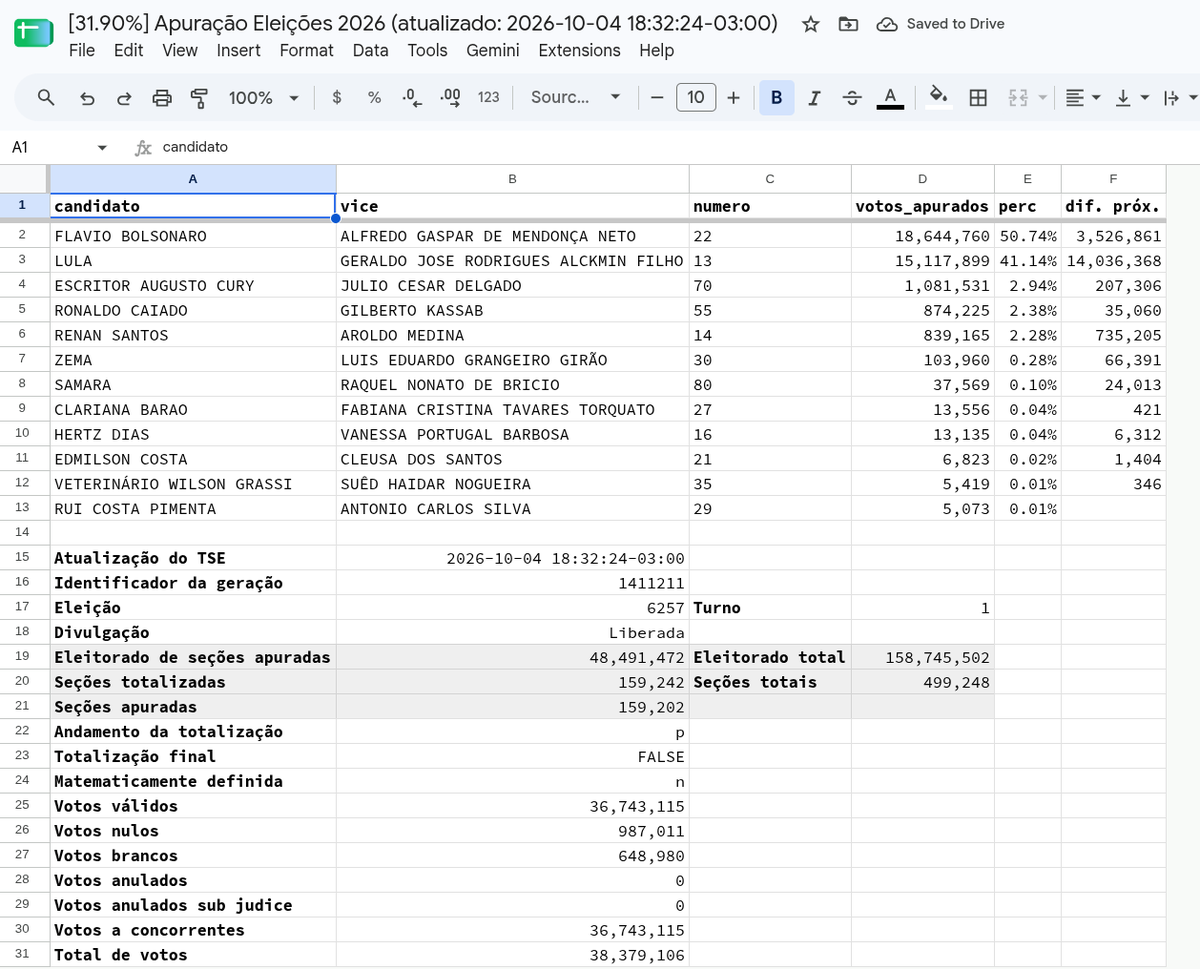
Task: Select the dif. próx. header cell
Action: coord(1113,206)
